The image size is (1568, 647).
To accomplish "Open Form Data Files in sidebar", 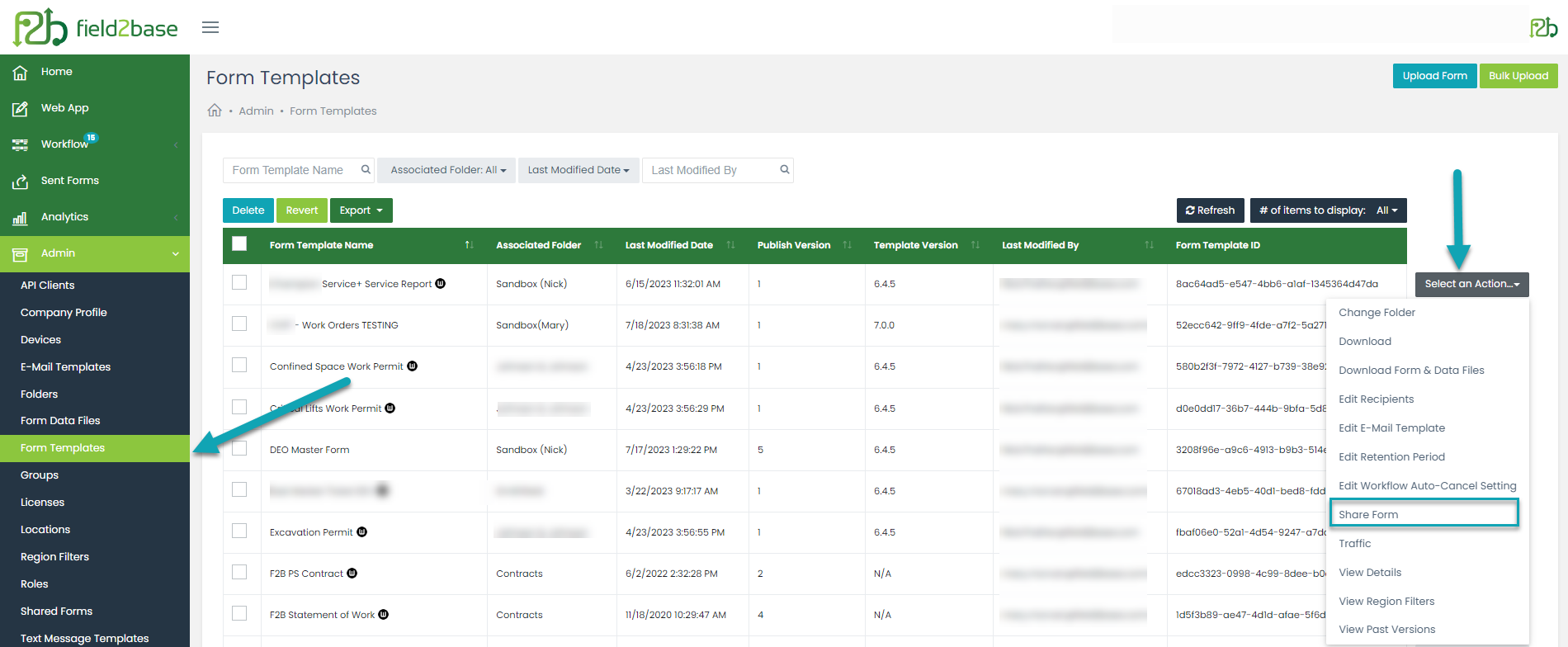I will (x=60, y=421).
